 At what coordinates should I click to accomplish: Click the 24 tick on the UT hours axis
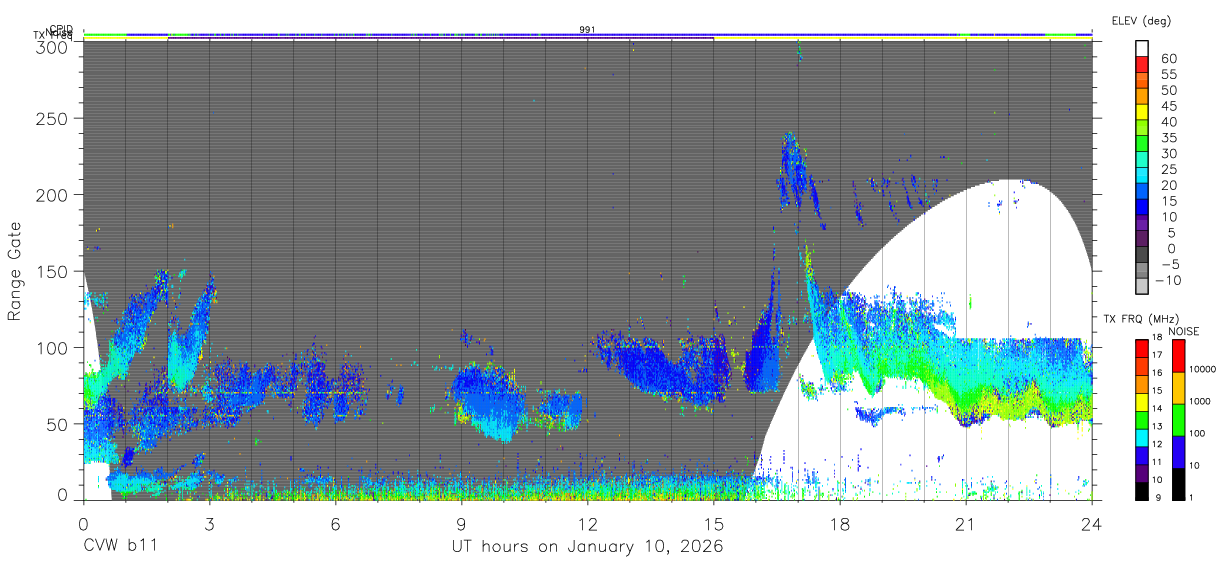click(1091, 523)
